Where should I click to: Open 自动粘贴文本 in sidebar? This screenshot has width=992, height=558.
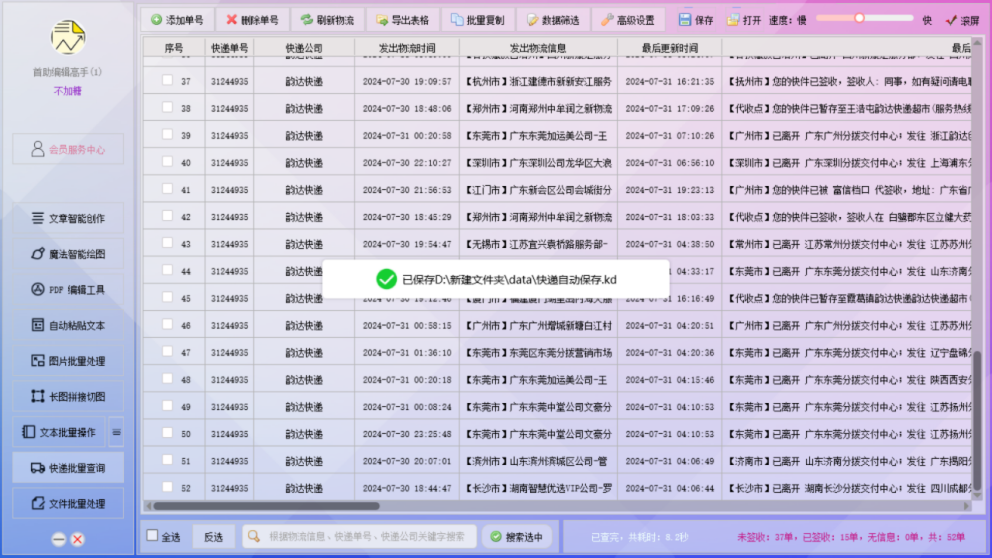click(68, 325)
